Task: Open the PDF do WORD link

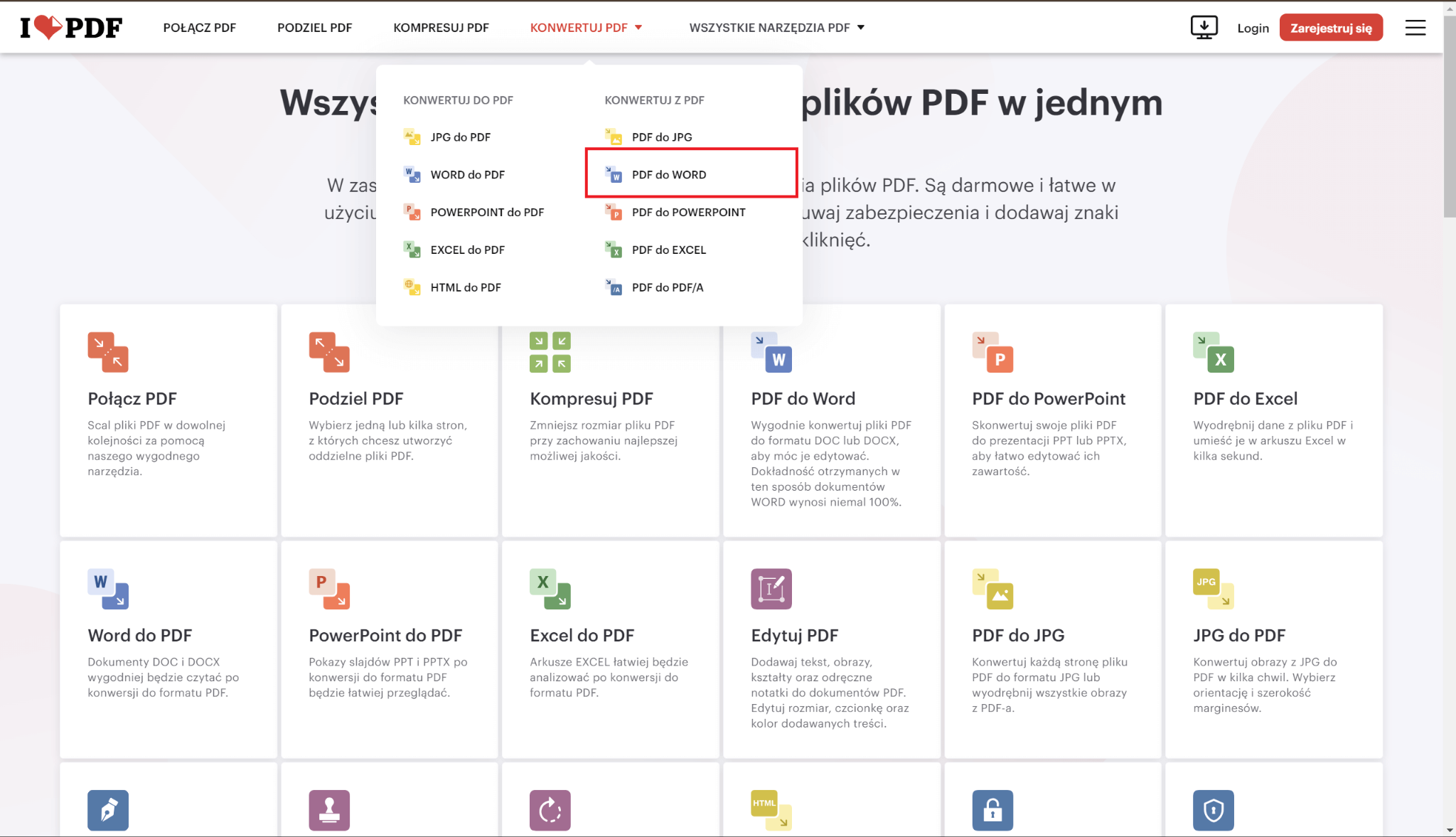Action: click(668, 174)
